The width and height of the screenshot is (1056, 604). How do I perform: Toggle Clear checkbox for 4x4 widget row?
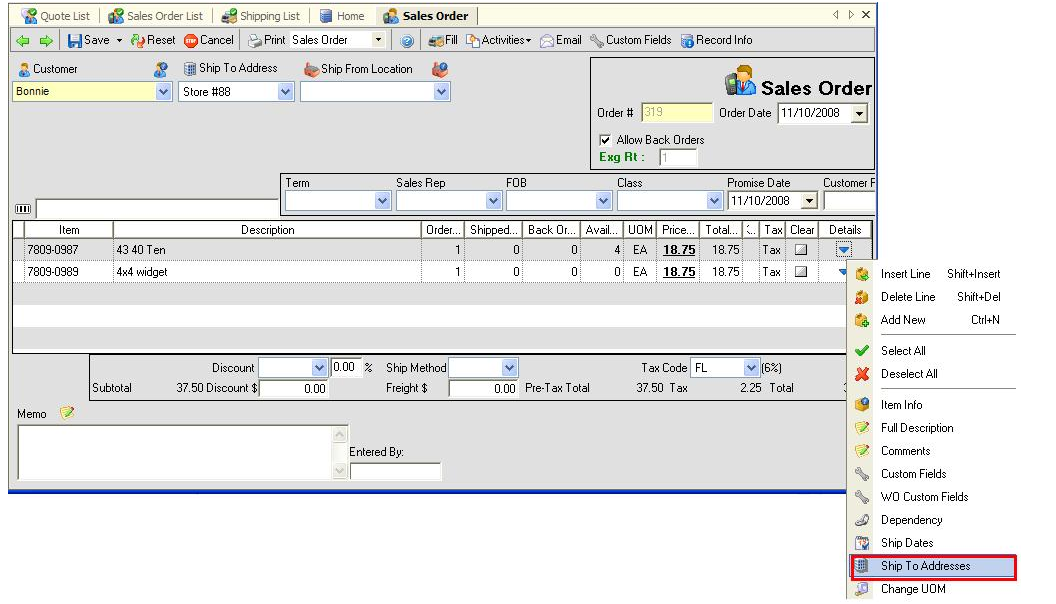801,272
